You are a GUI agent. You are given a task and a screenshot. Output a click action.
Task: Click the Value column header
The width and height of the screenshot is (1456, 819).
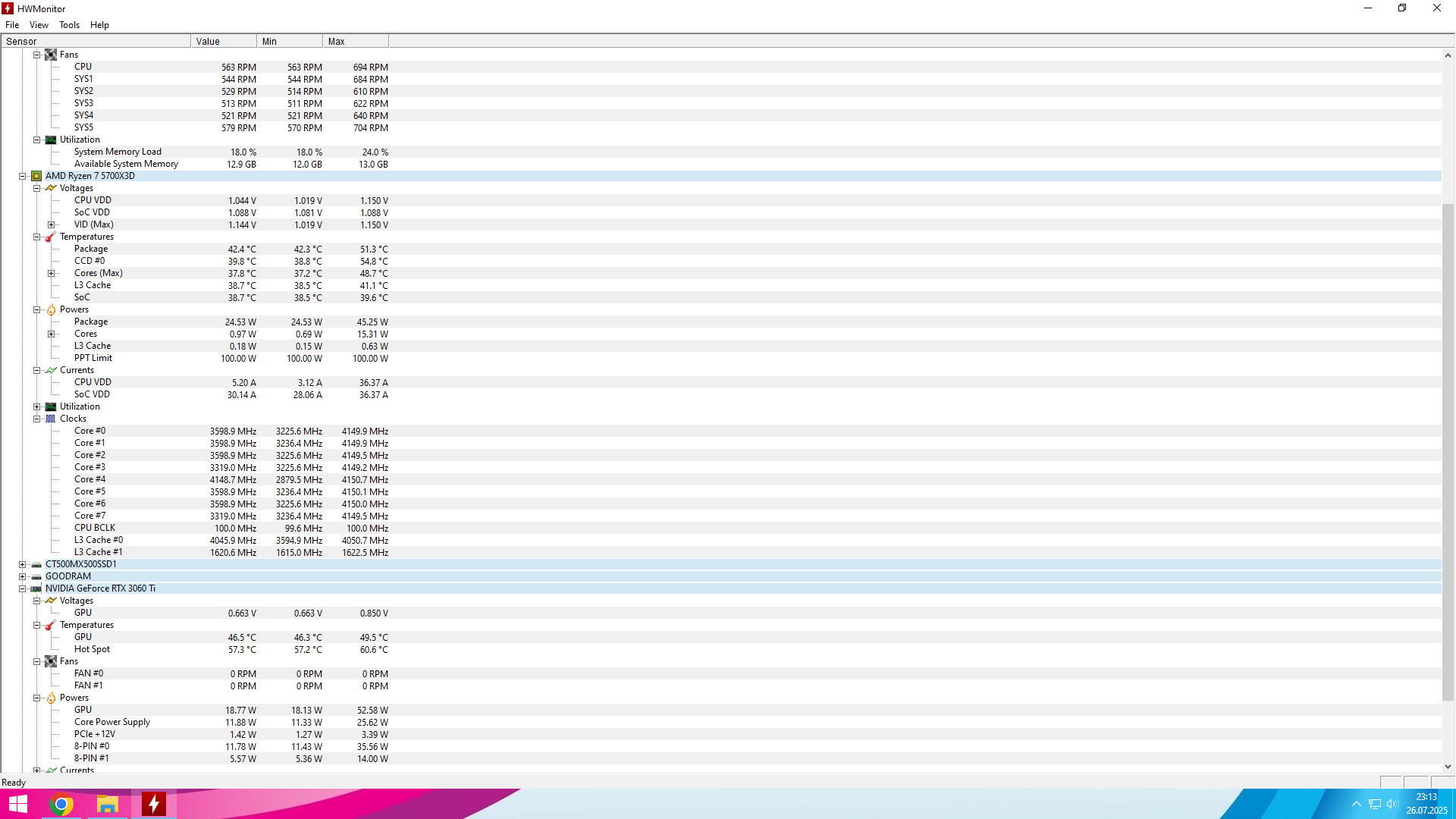tap(223, 42)
